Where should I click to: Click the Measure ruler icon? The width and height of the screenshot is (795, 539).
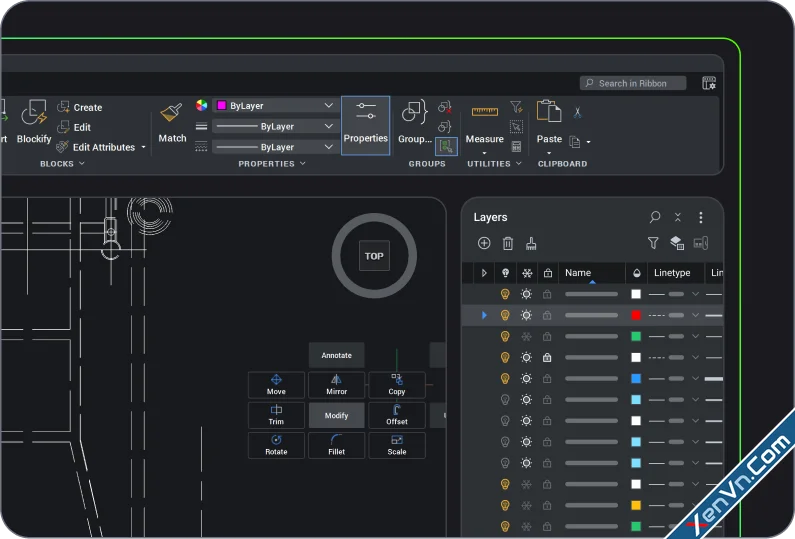(485, 112)
